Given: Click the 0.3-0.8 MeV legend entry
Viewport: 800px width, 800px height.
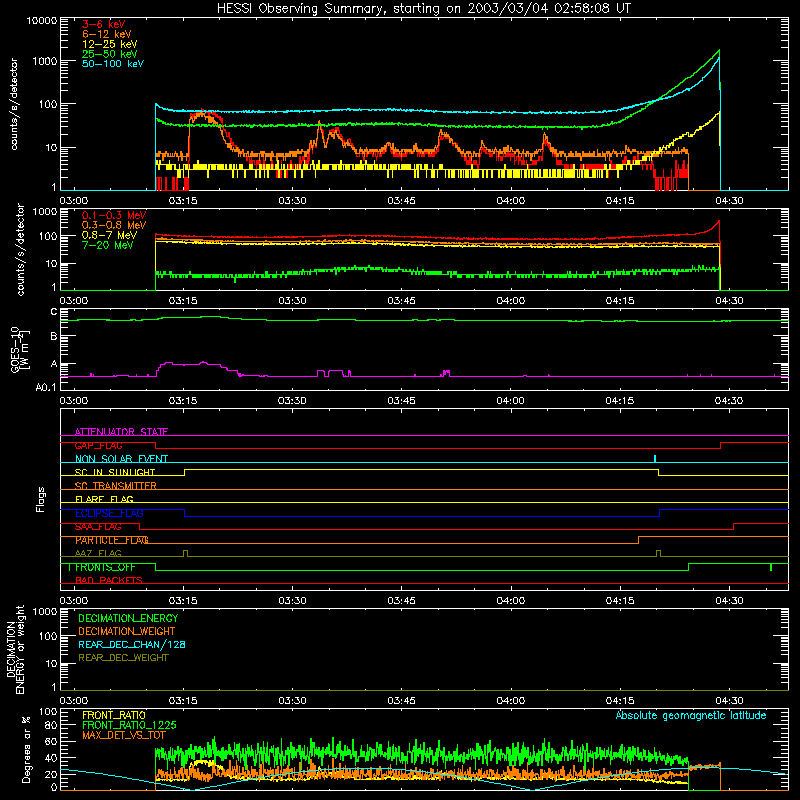Looking at the screenshot, I should point(114,225).
